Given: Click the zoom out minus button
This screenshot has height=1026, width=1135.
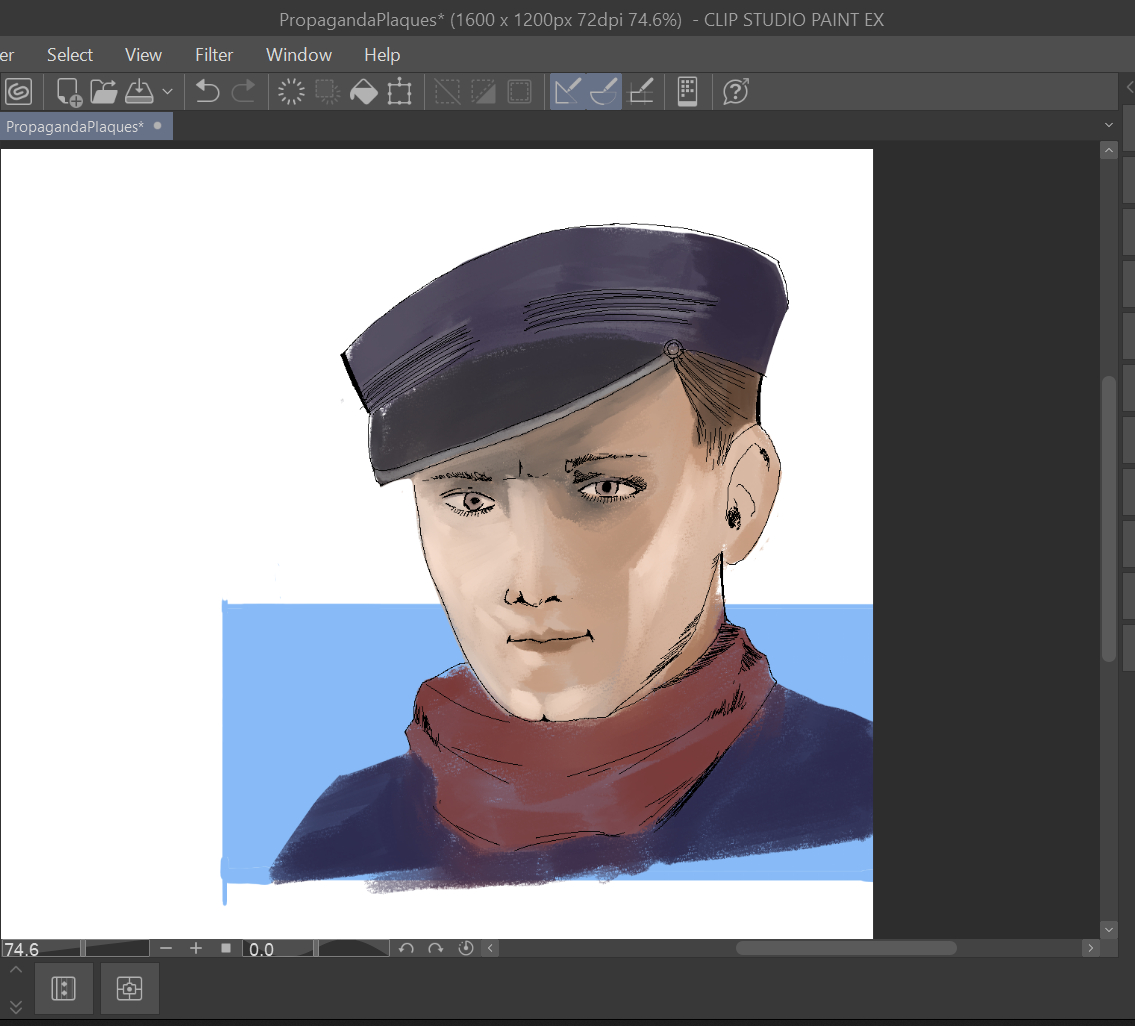Looking at the screenshot, I should pyautogui.click(x=166, y=948).
